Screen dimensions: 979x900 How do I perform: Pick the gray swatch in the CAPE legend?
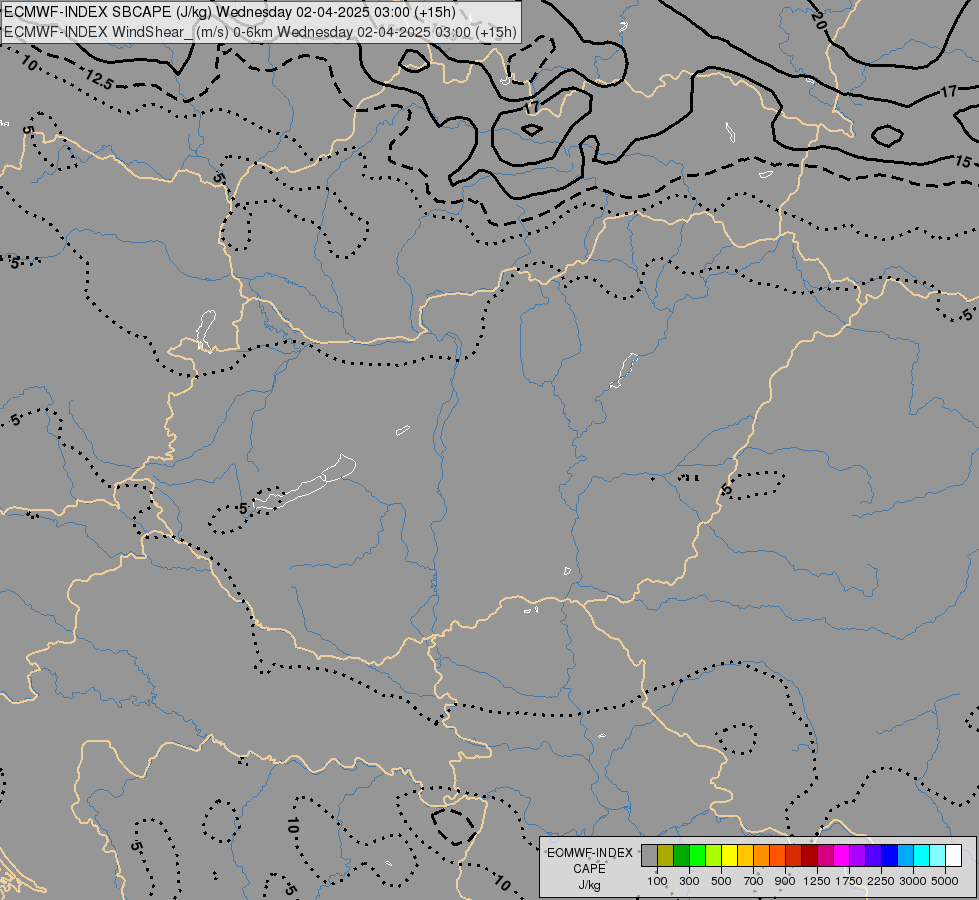[x=649, y=855]
